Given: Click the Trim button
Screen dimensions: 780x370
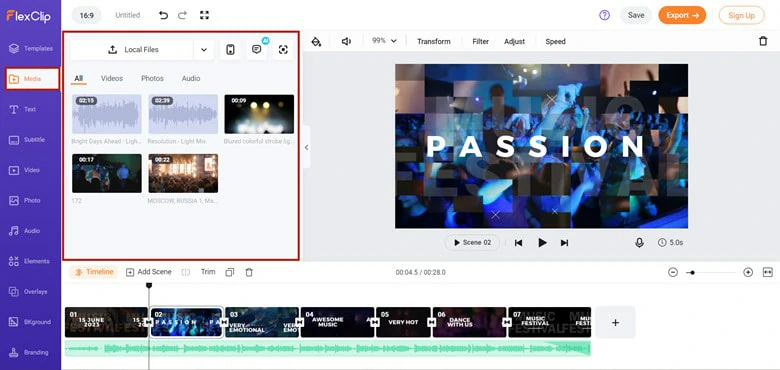Looking at the screenshot, I should point(208,272).
